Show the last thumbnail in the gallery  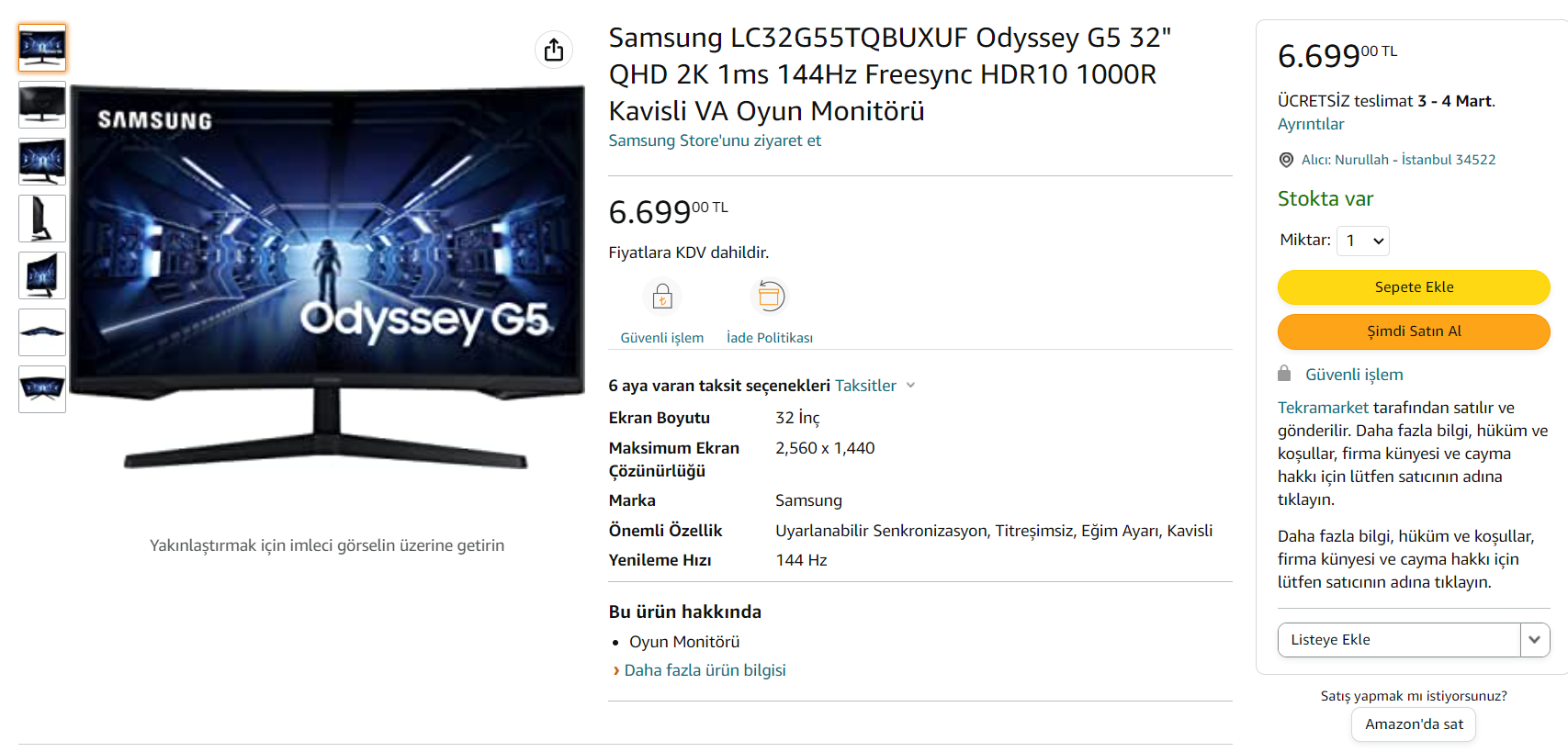click(42, 389)
